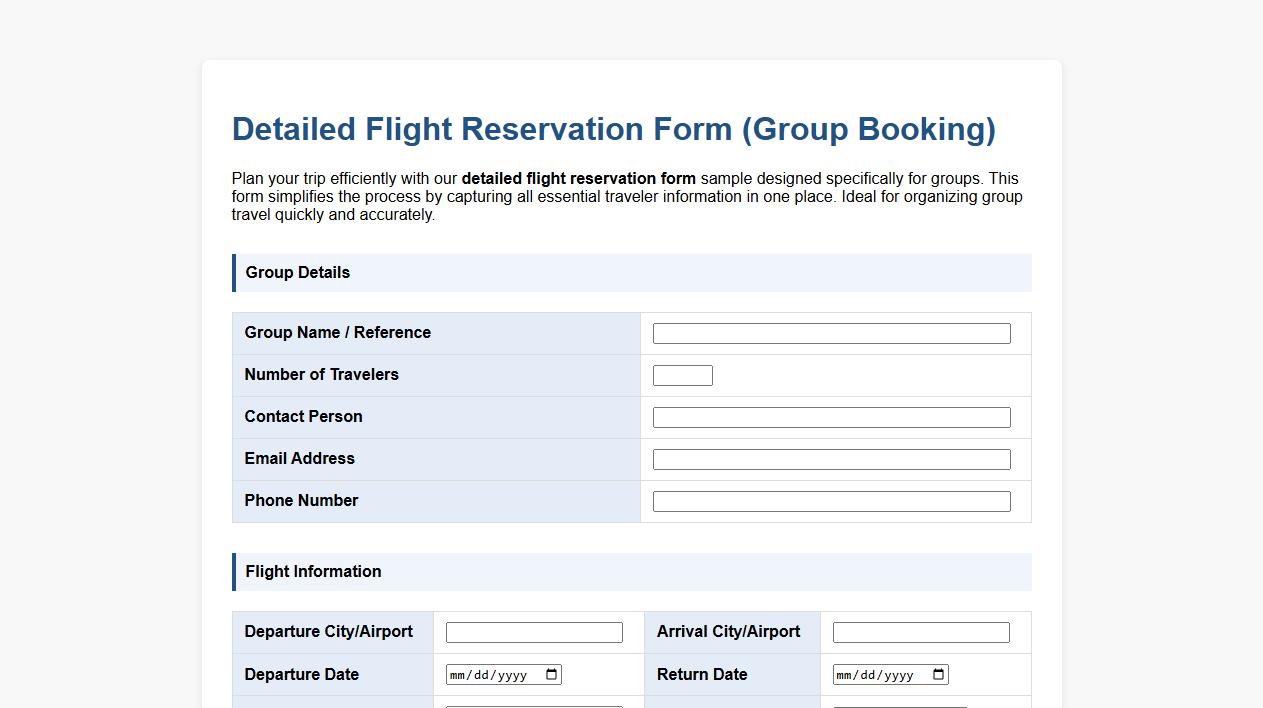Select the Contact Person input box
Image resolution: width=1263 pixels, height=708 pixels.
(x=830, y=416)
